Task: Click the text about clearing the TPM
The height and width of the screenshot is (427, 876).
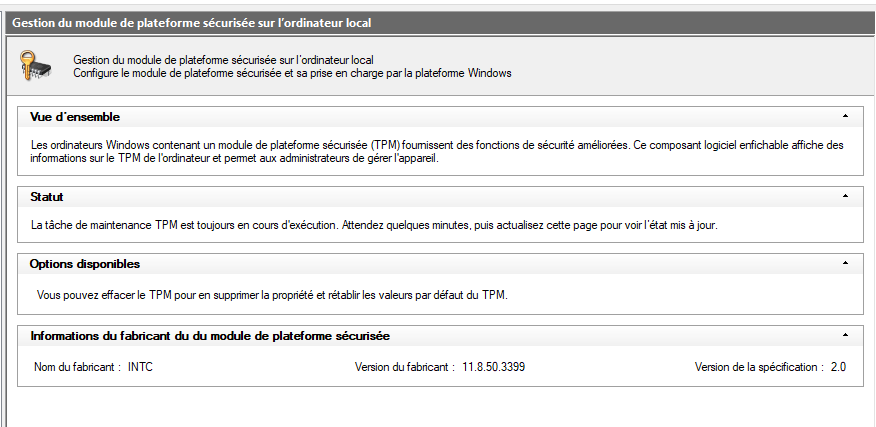Action: tap(272, 295)
